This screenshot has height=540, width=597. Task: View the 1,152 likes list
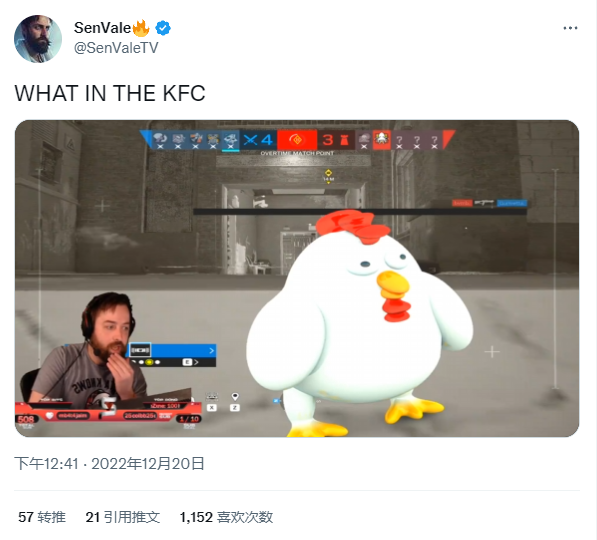227,517
